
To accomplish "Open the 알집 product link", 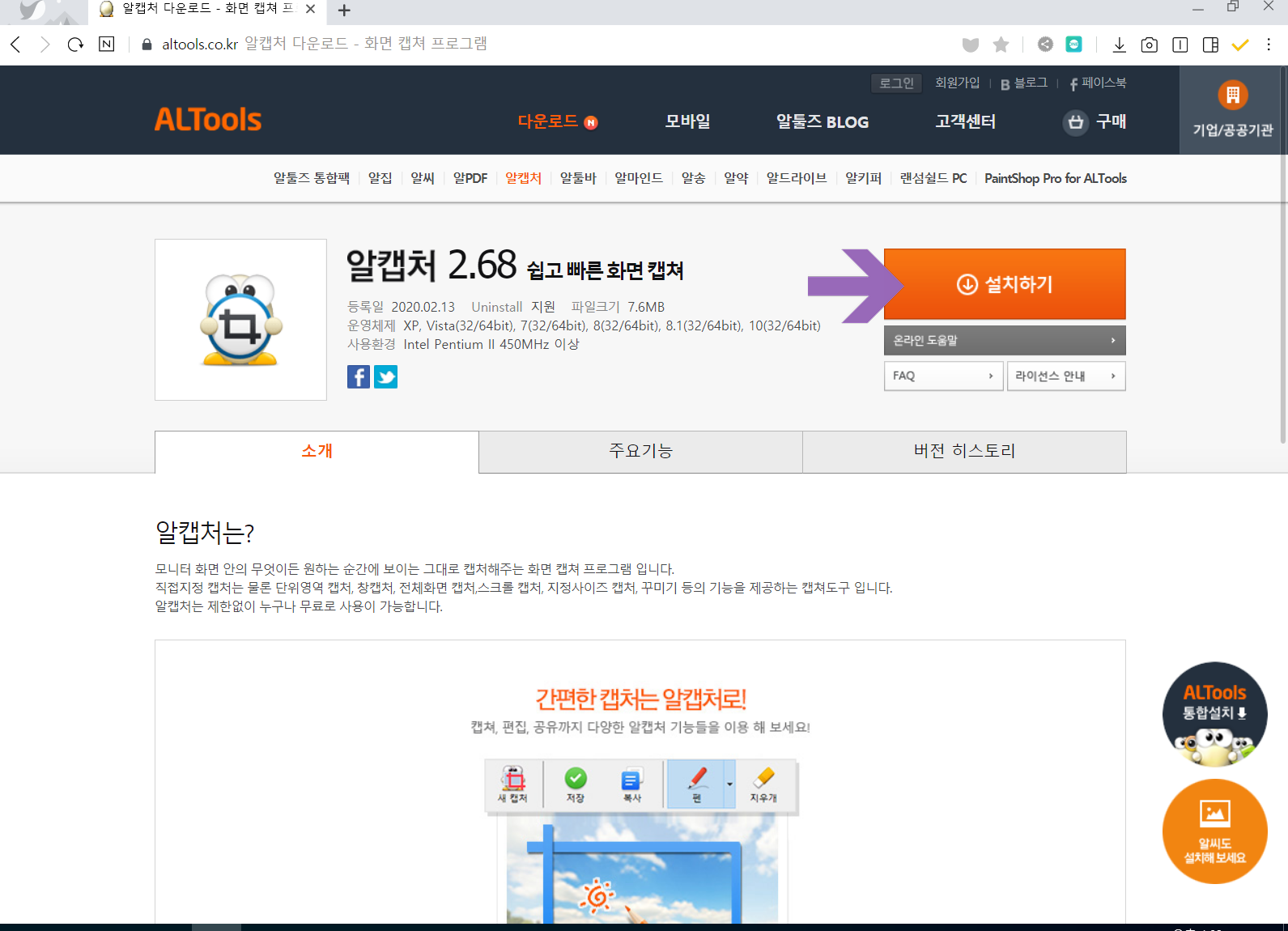I will click(x=380, y=178).
